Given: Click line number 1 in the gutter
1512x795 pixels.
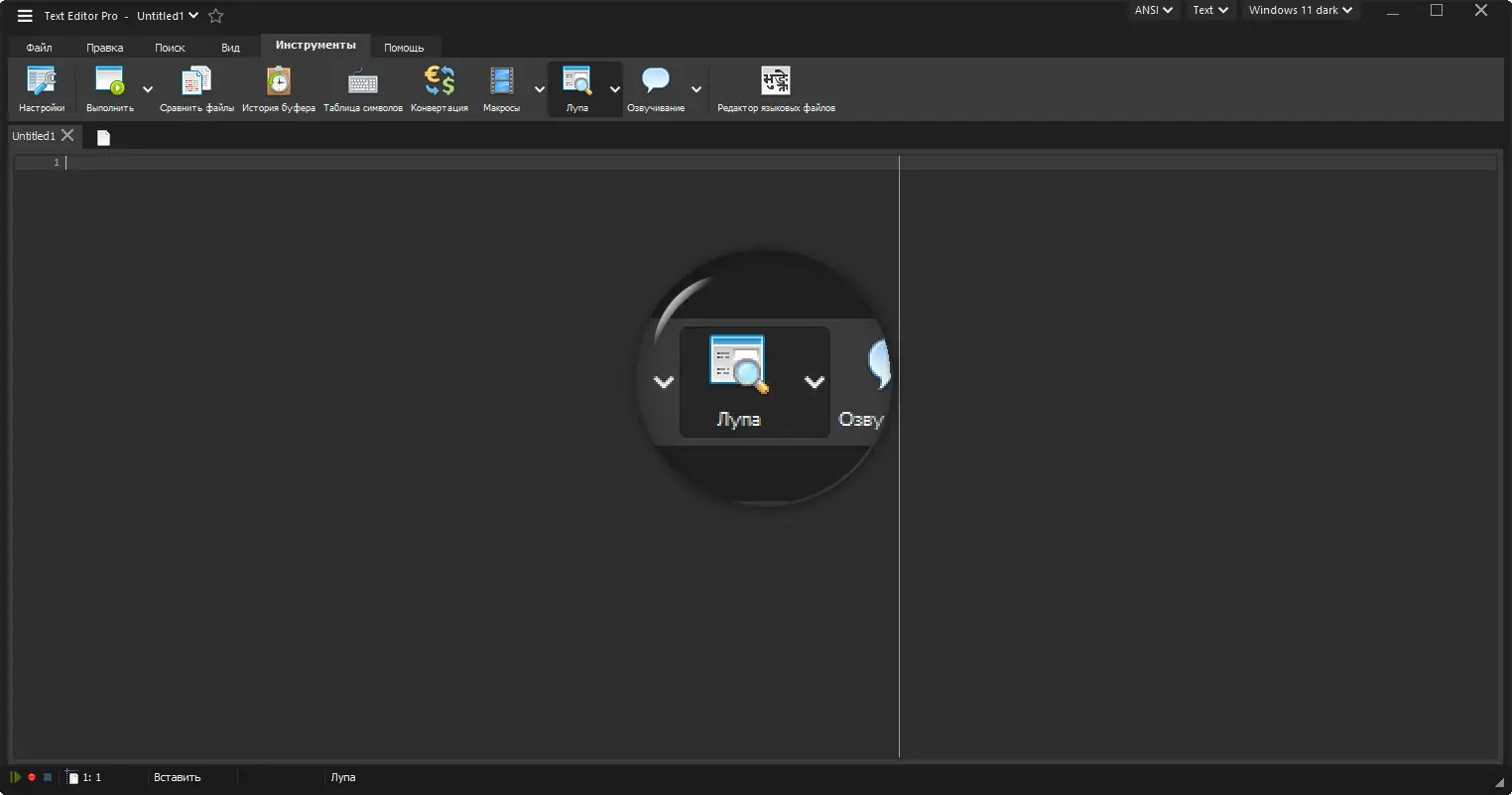Looking at the screenshot, I should (57, 162).
